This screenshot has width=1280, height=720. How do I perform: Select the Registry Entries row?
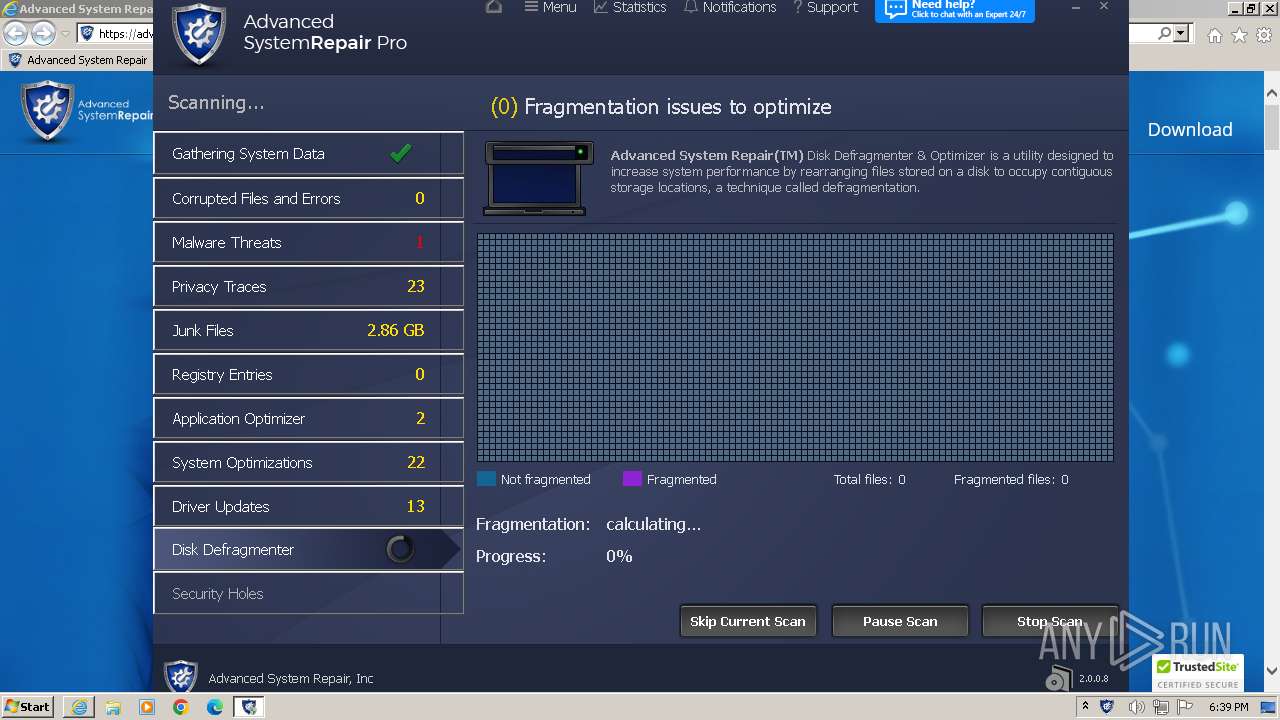tap(308, 374)
